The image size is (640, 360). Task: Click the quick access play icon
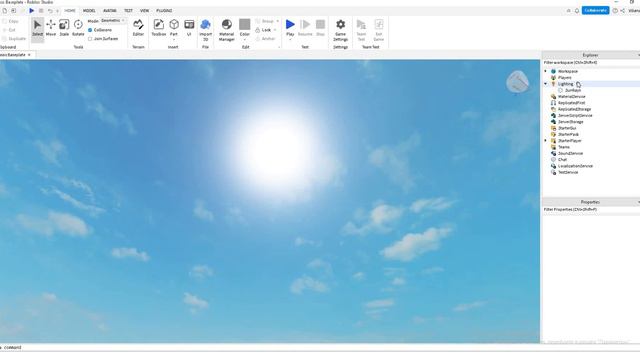31,11
